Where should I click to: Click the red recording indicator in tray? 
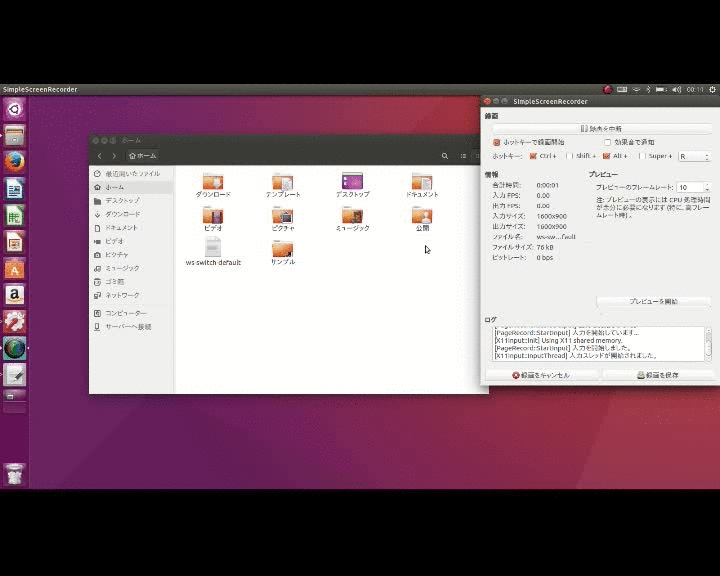tap(608, 90)
